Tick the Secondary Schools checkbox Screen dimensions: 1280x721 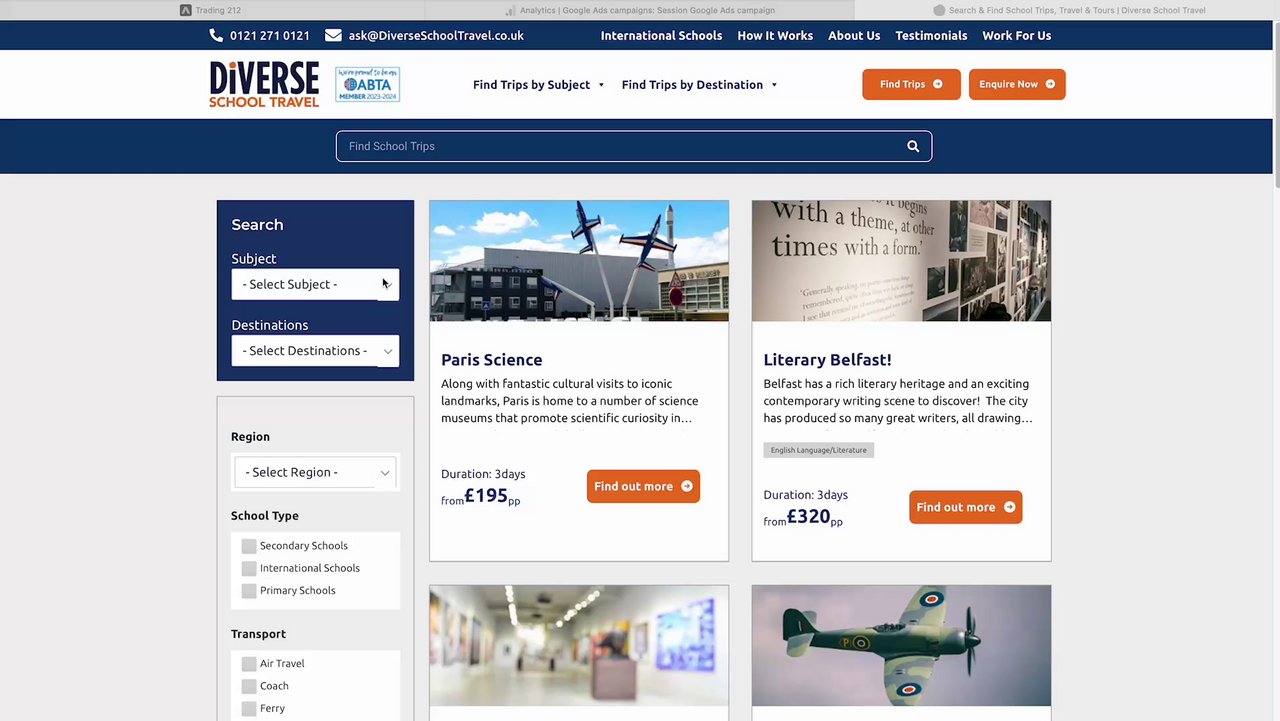point(249,546)
